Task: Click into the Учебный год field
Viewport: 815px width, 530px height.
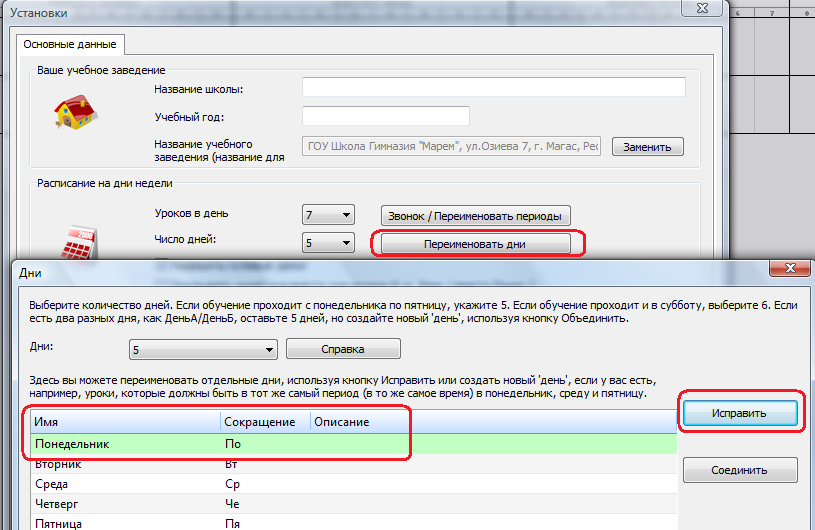Action: (x=385, y=116)
